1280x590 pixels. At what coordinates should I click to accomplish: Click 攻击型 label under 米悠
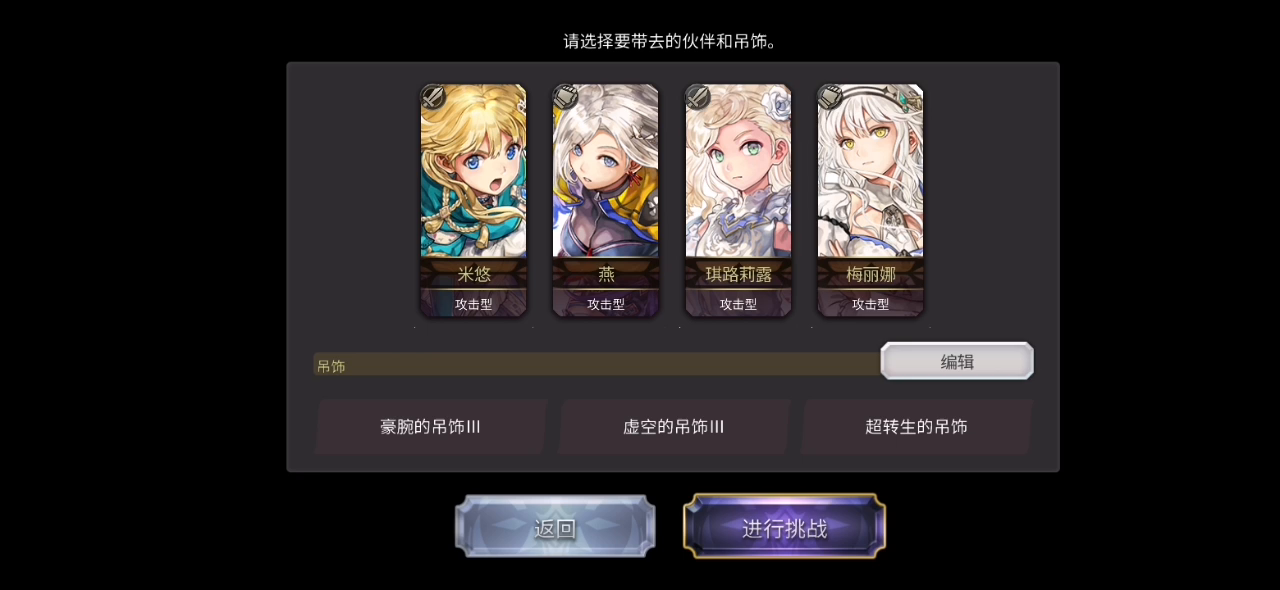point(473,304)
